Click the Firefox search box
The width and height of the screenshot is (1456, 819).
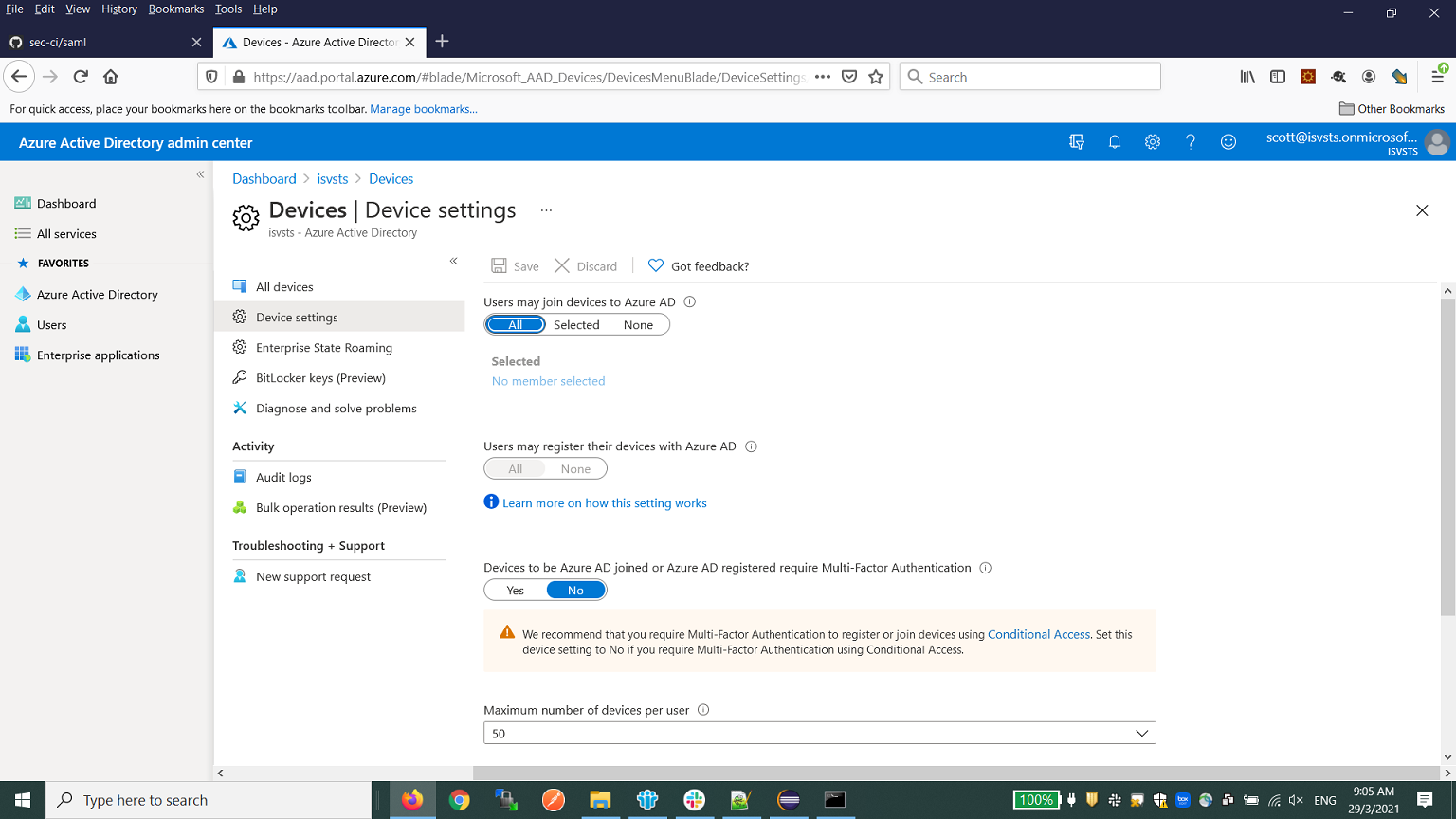pyautogui.click(x=1030, y=77)
